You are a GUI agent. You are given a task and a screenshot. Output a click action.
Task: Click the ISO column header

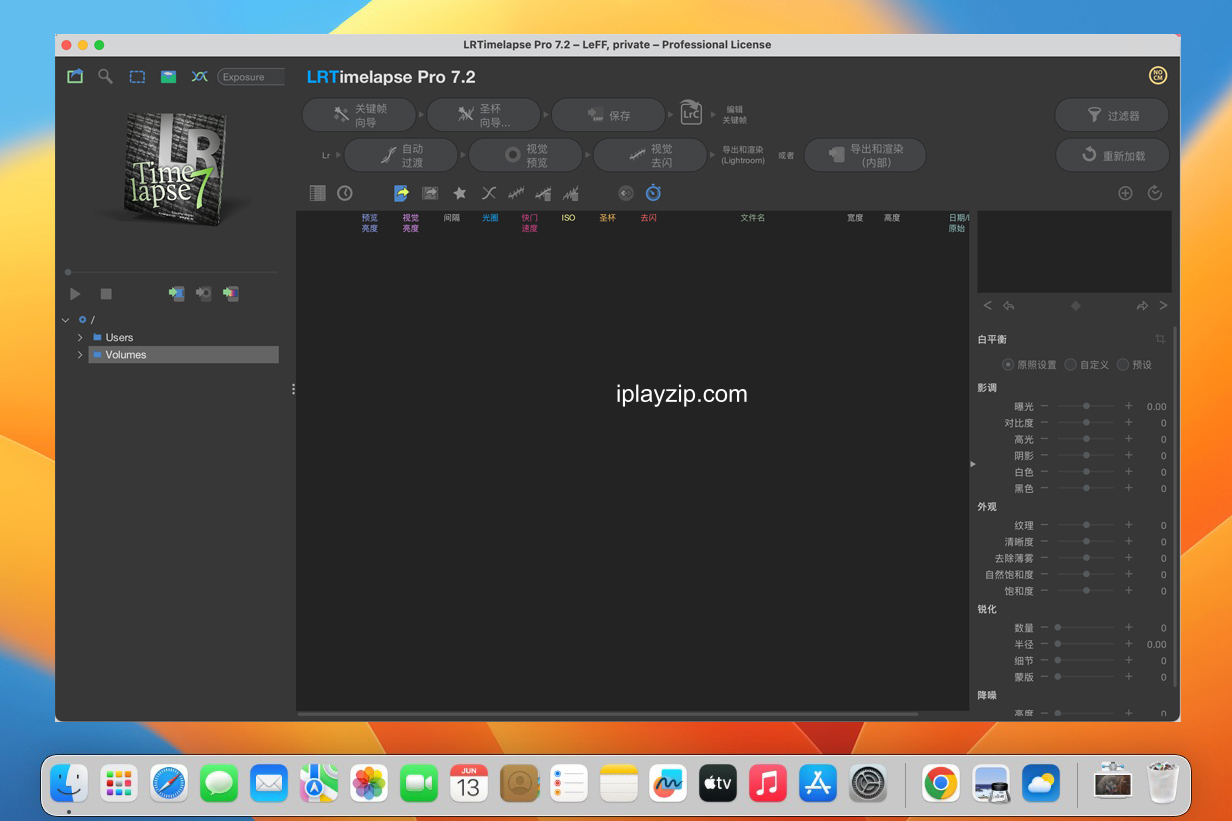click(568, 217)
